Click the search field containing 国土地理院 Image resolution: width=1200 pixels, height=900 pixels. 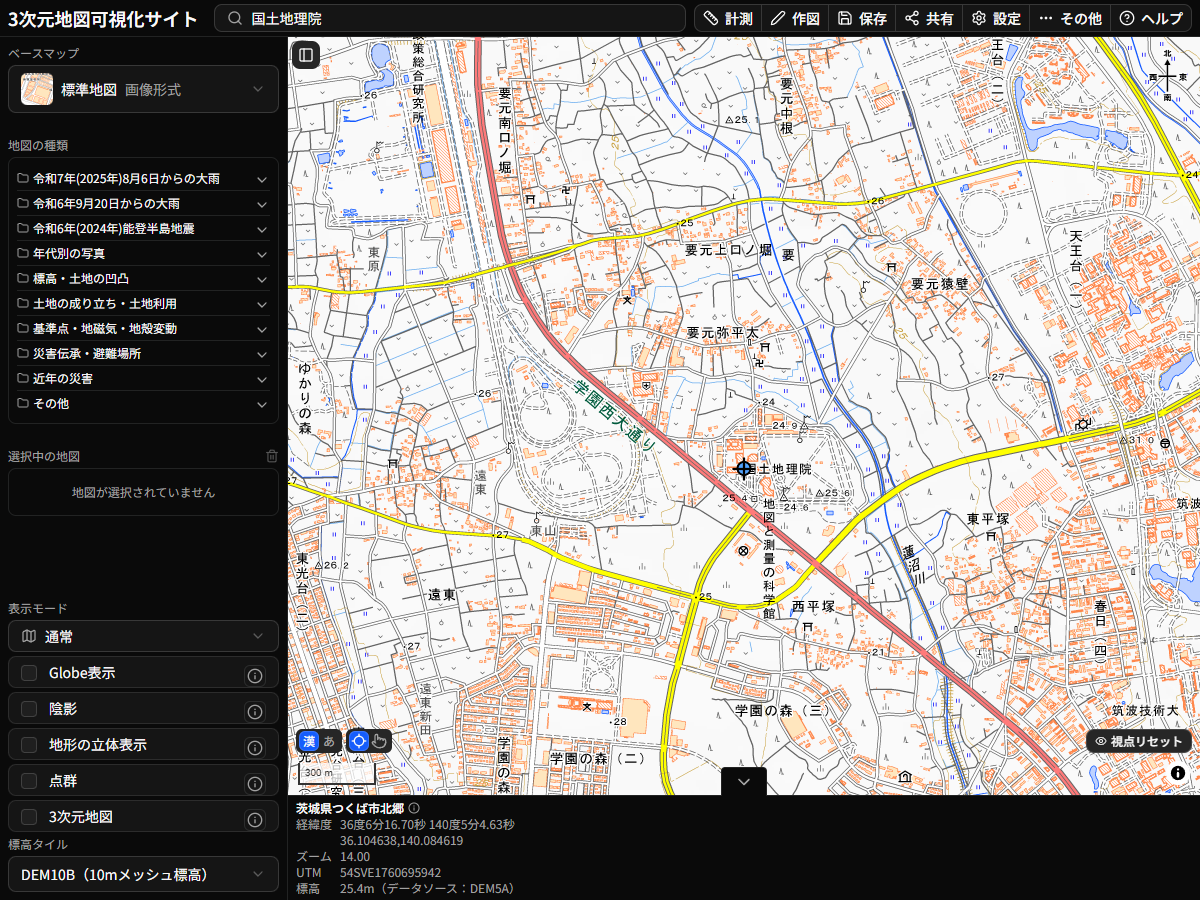coord(451,18)
